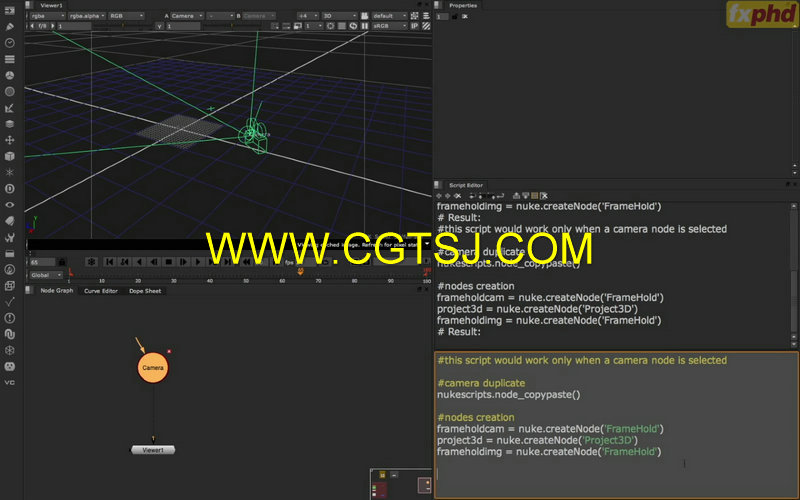Open the Keyer nodes menu
800x500 pixels.
point(9,108)
